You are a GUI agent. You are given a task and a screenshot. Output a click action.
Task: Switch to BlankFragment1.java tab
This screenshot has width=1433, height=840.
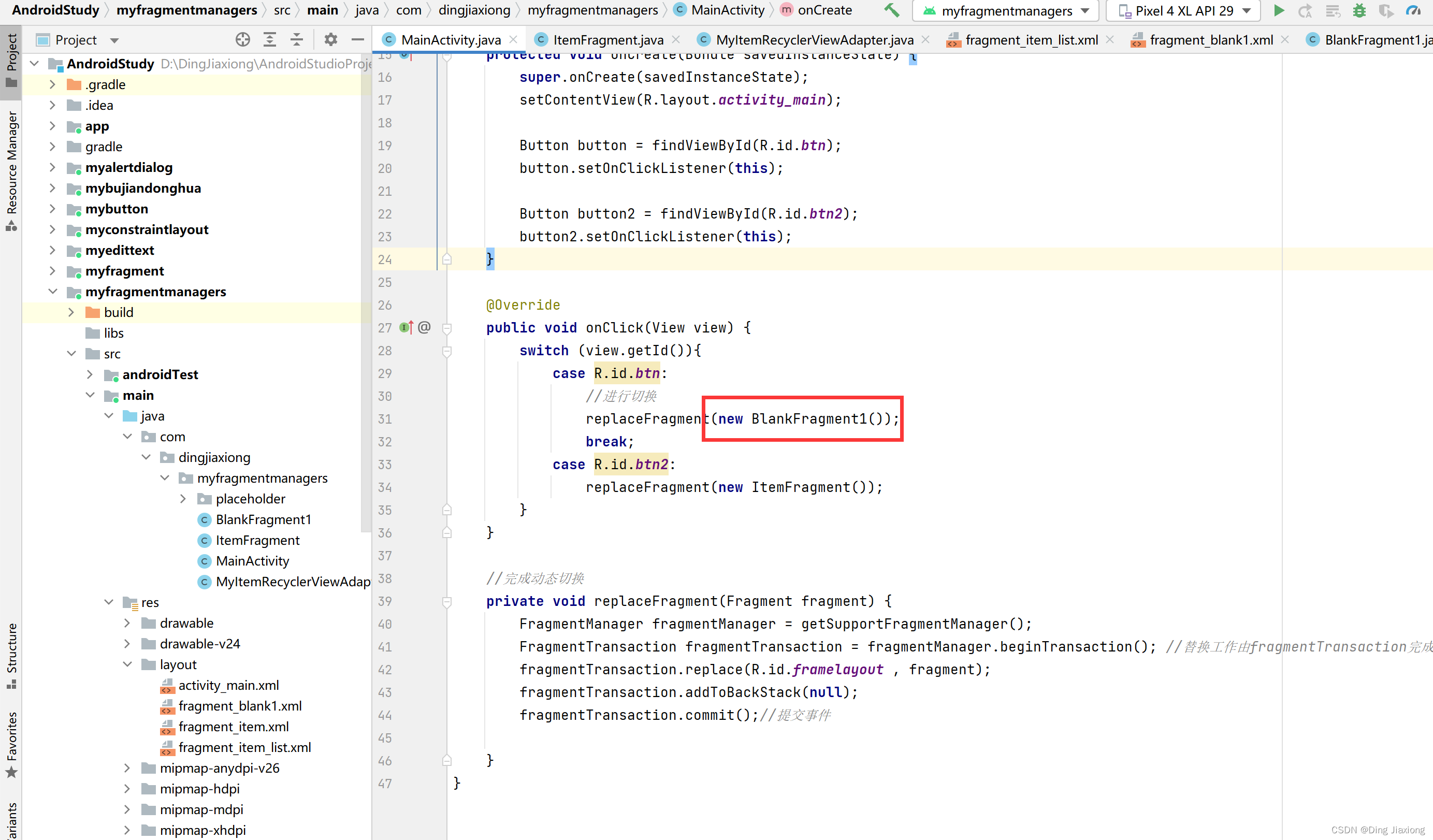pos(1369,39)
